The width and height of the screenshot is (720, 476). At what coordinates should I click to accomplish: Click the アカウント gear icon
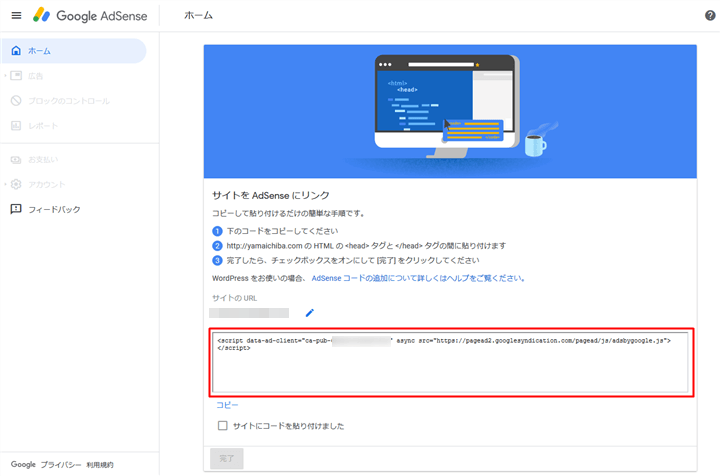coord(16,185)
